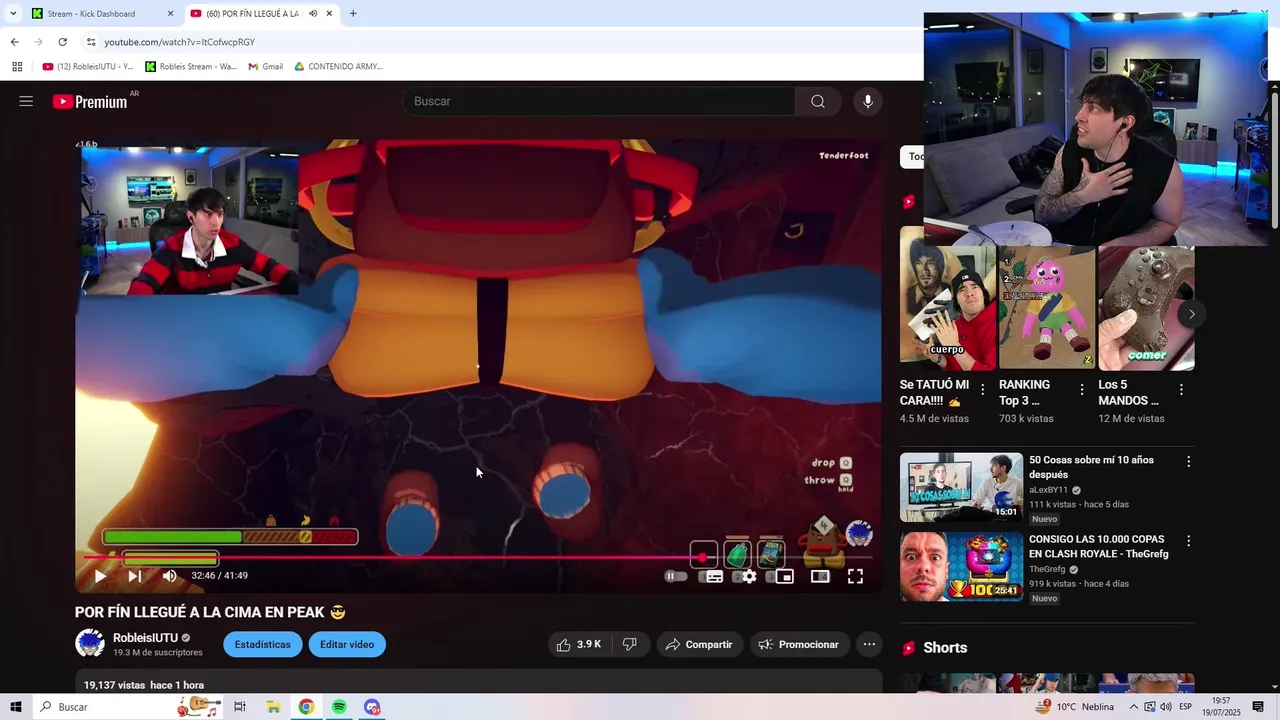
Task: Open File Explorer from taskbar
Action: point(273,707)
